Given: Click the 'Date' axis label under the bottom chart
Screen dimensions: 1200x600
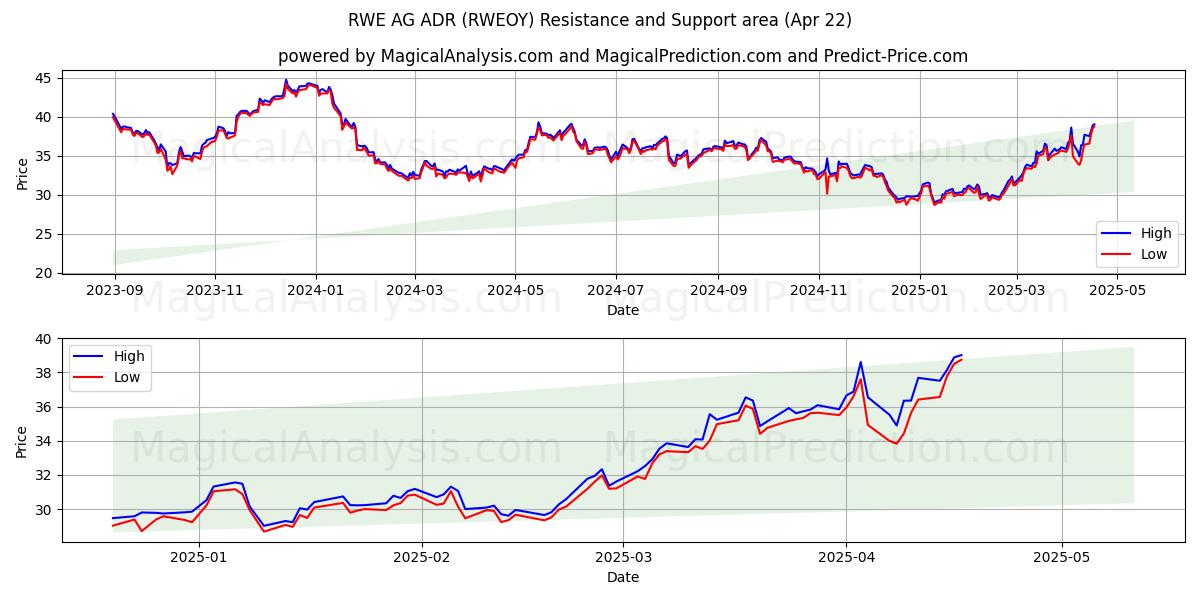Looking at the screenshot, I should coord(622,578).
